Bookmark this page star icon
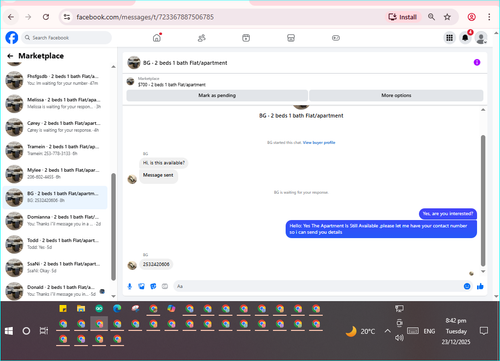The image size is (500, 361). pos(447,17)
